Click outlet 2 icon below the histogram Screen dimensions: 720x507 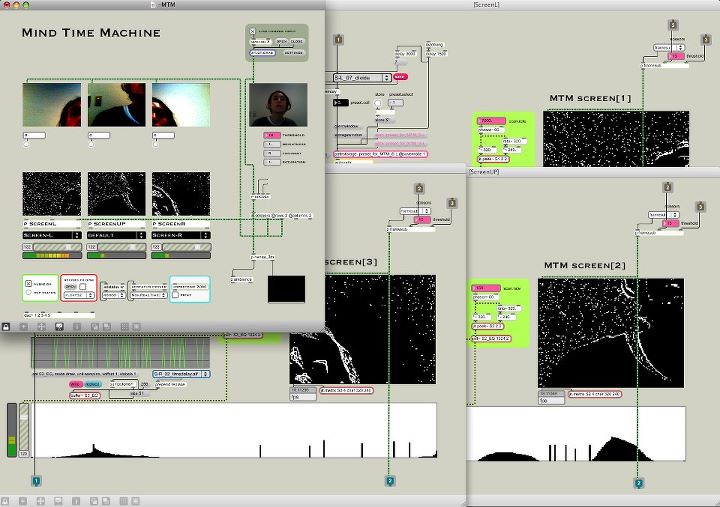(390, 481)
